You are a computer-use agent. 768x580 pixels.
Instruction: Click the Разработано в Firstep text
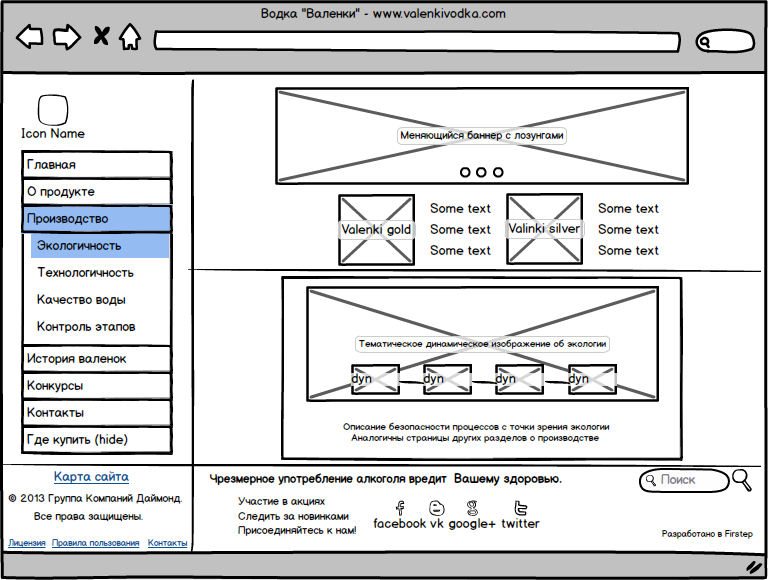pos(707,533)
